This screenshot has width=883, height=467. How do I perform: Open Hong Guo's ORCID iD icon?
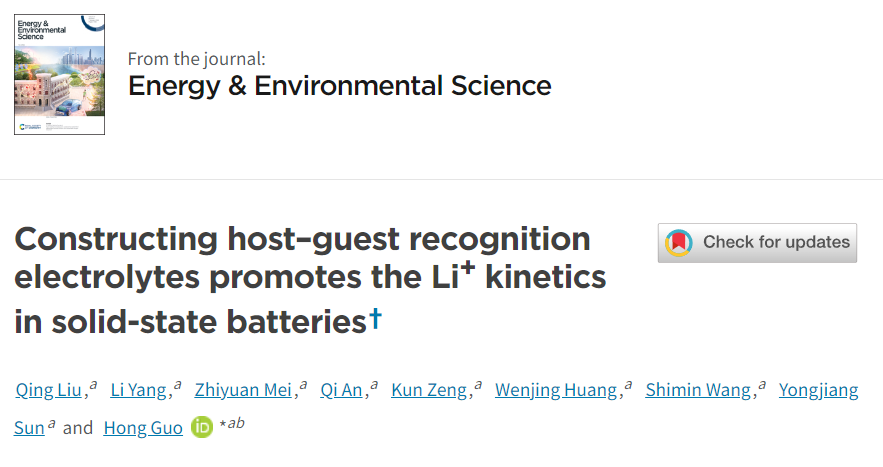coord(202,427)
